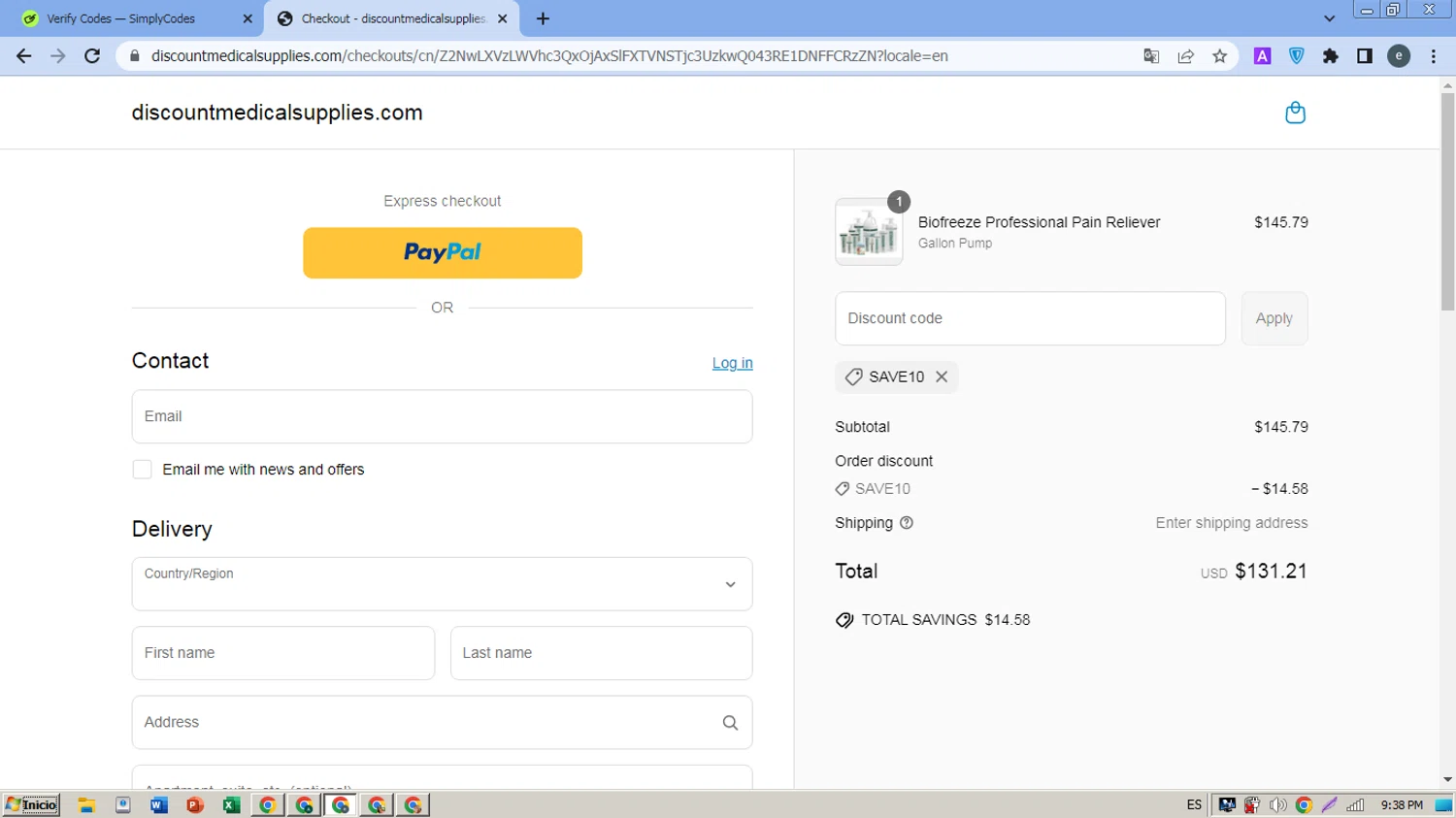Open PowerPoint from the taskbar
1456x818 pixels.
coord(194,804)
